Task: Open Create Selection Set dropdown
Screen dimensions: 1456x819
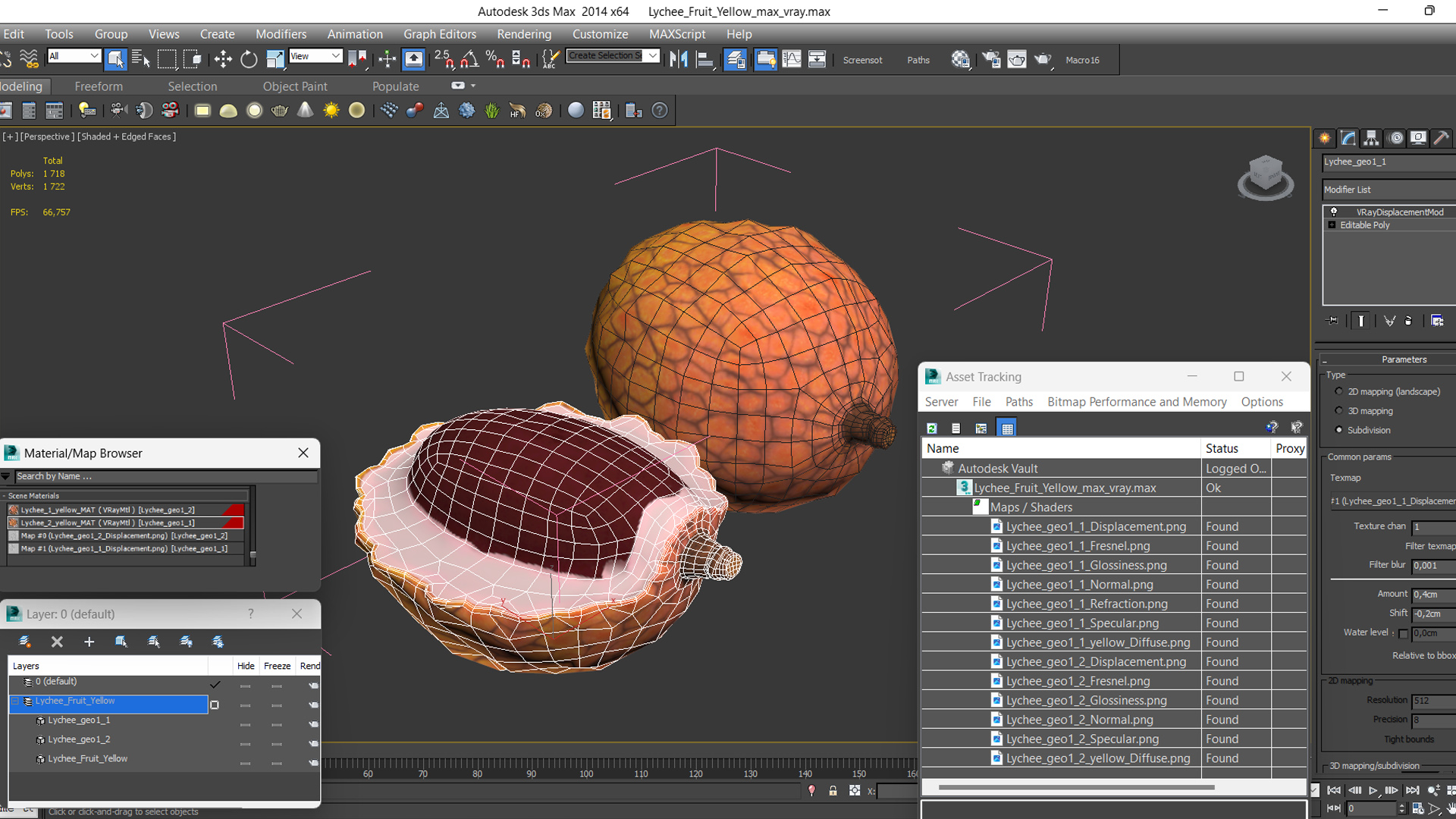Action: (652, 55)
